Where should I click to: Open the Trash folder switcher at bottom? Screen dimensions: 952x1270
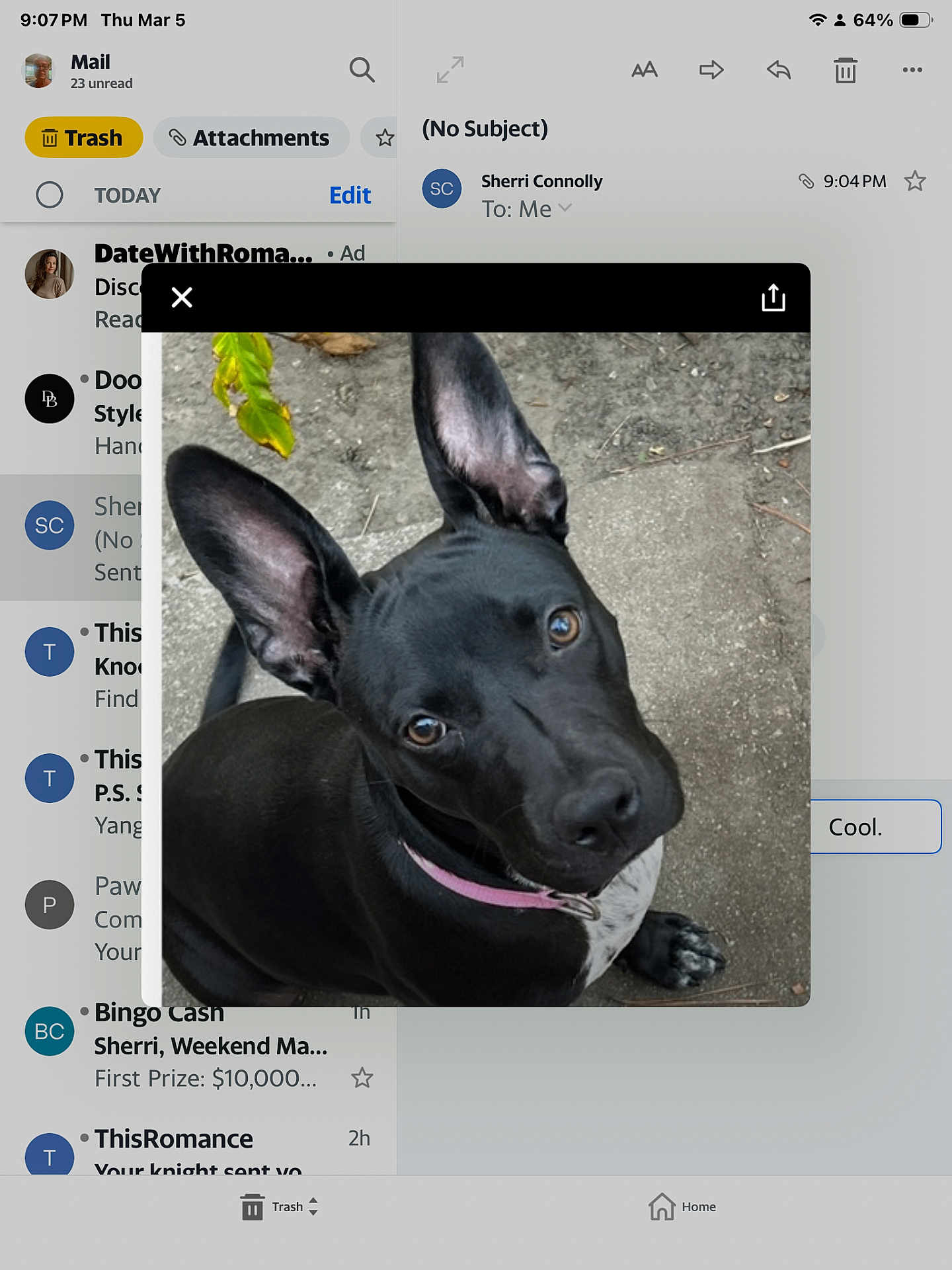click(x=280, y=1206)
